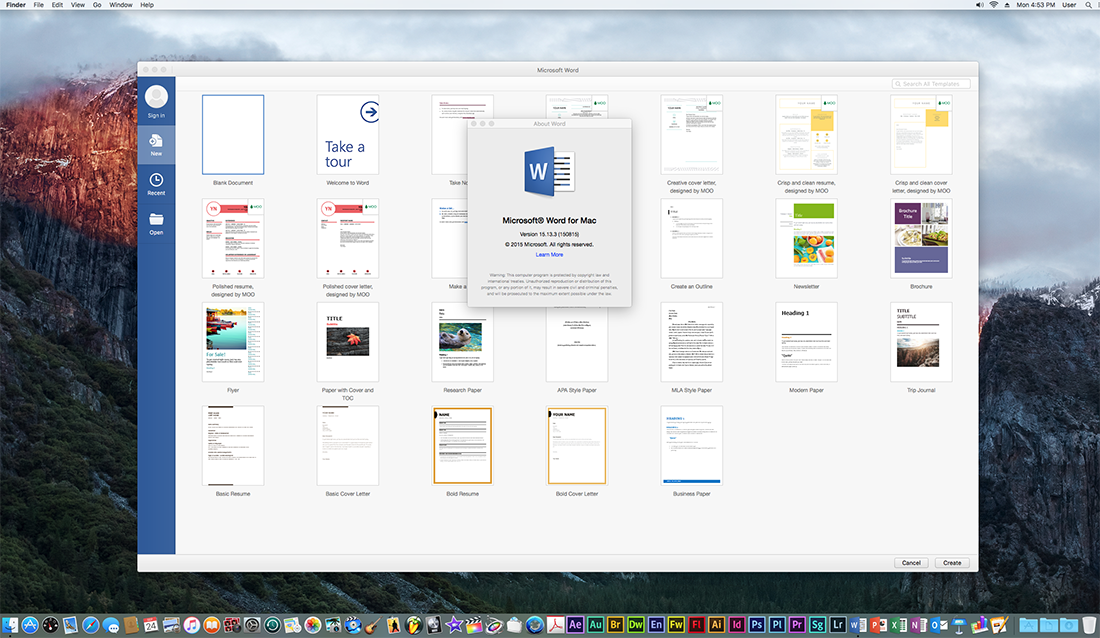
Task: Open Adobe Bridge from the Dock
Action: pyautogui.click(x=615, y=625)
